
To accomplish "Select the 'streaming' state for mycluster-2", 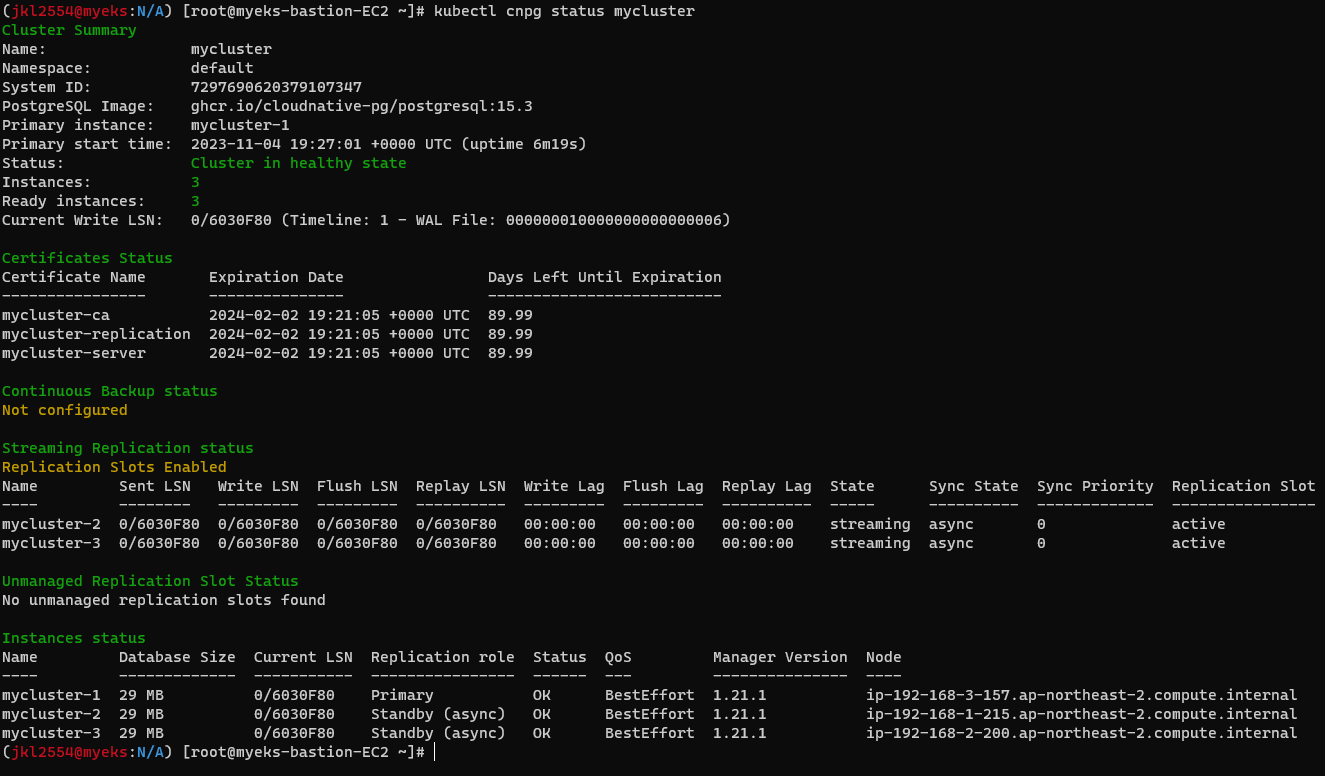I will 870,524.
